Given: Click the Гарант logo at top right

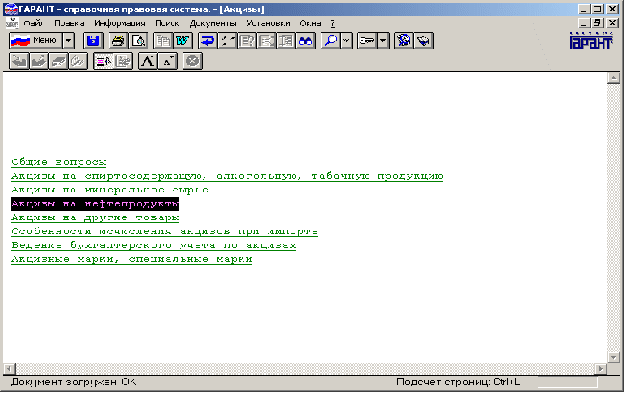Looking at the screenshot, I should [591, 41].
